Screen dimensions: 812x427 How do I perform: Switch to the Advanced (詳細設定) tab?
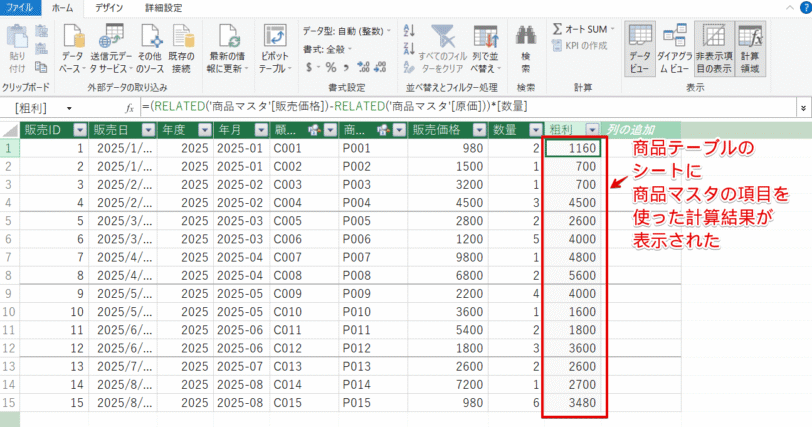coord(164,8)
